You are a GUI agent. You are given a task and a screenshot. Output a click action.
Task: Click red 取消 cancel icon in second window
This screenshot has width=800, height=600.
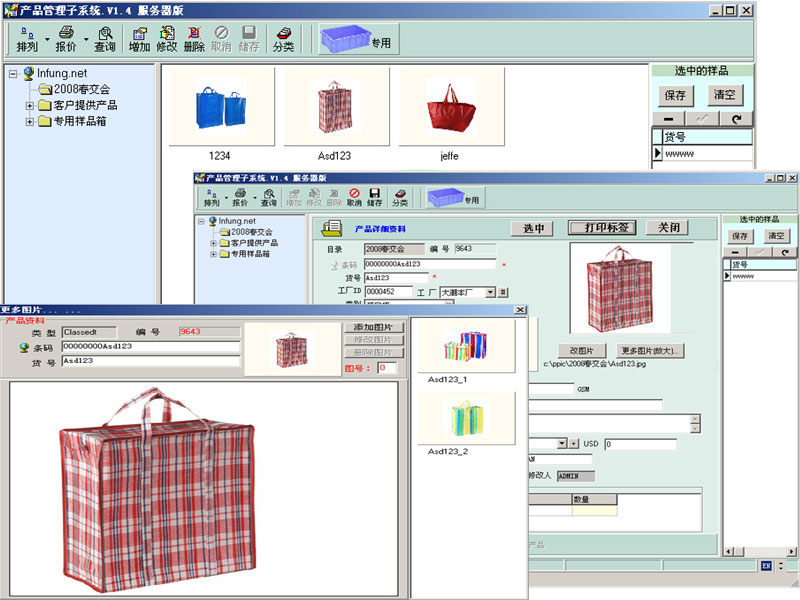click(354, 196)
